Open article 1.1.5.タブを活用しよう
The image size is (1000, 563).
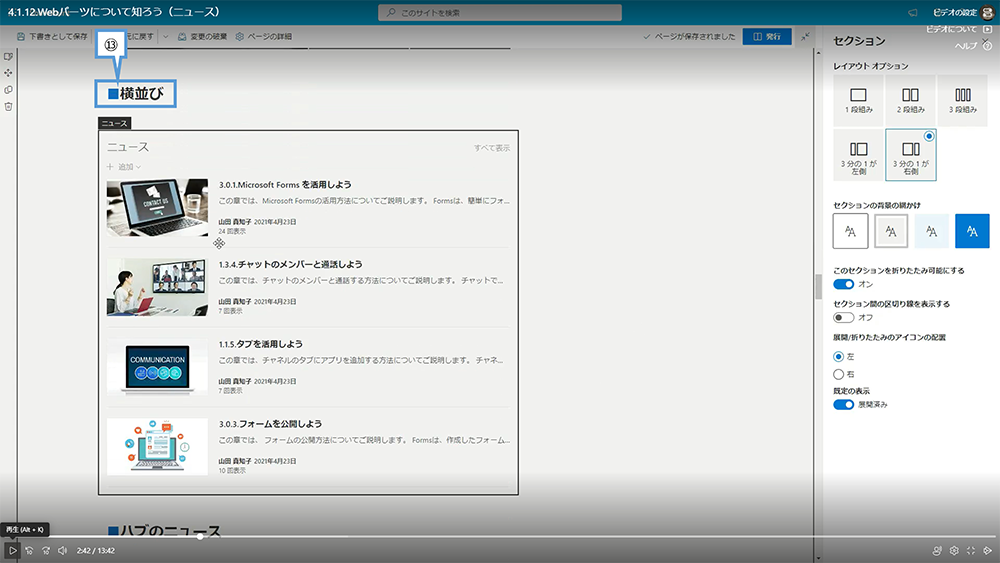click(x=261, y=344)
